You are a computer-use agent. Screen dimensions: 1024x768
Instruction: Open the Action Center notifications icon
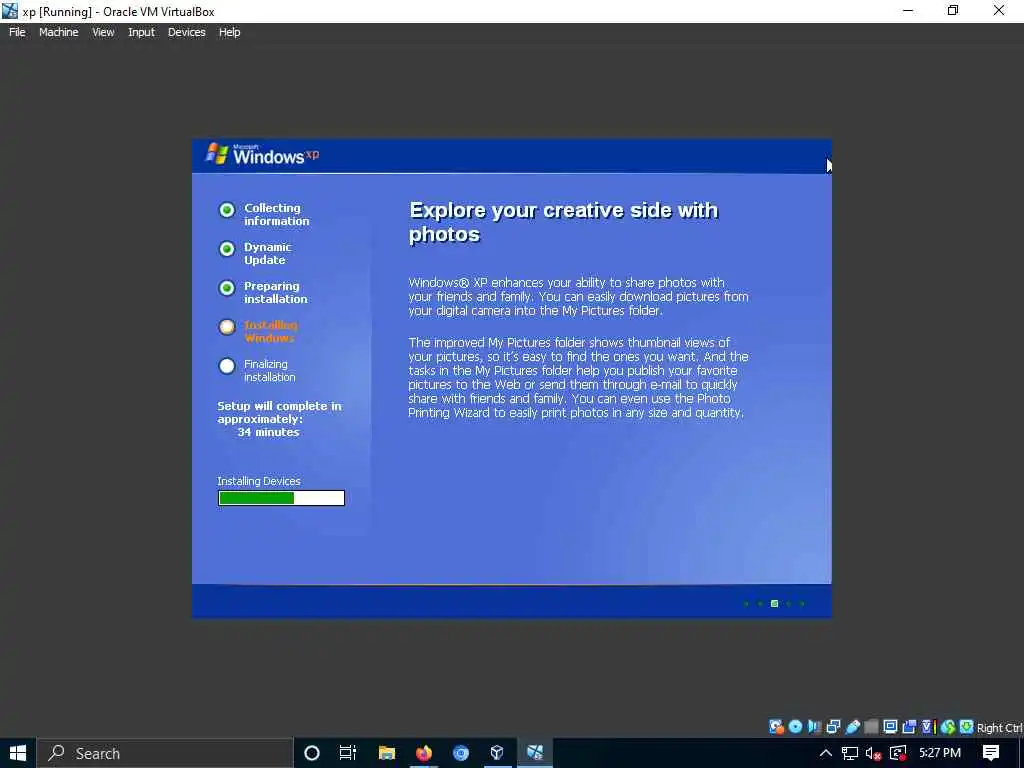tap(991, 753)
